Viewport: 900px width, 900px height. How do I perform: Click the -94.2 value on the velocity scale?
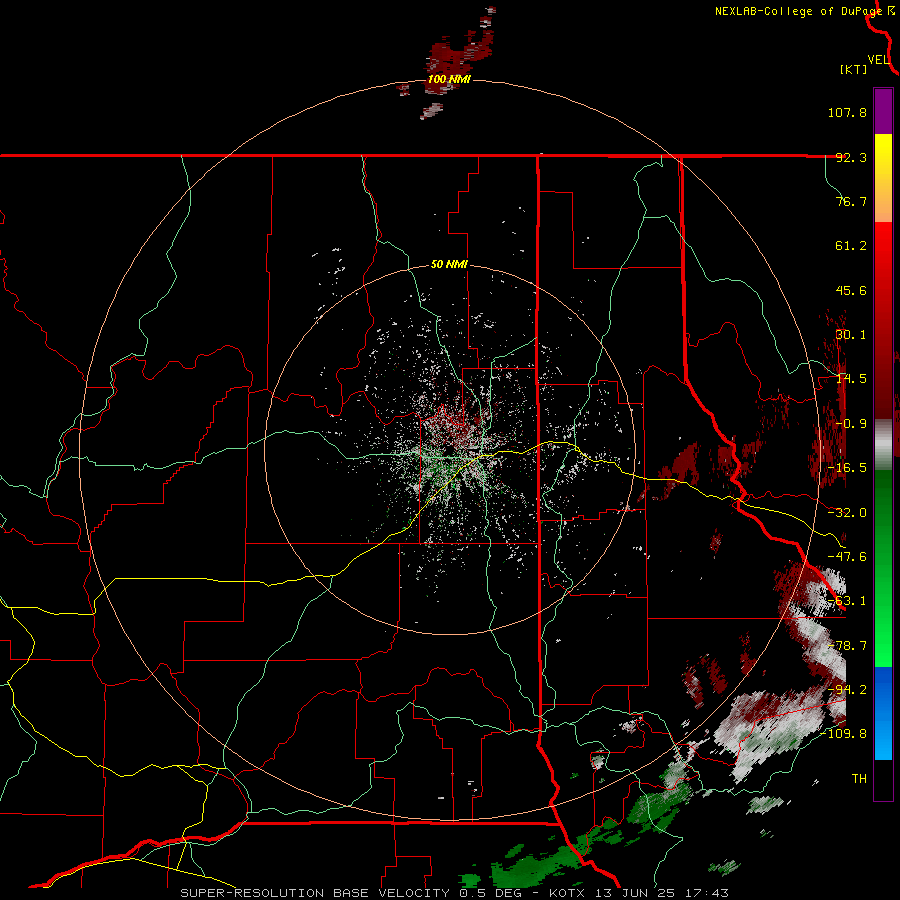pos(847,690)
